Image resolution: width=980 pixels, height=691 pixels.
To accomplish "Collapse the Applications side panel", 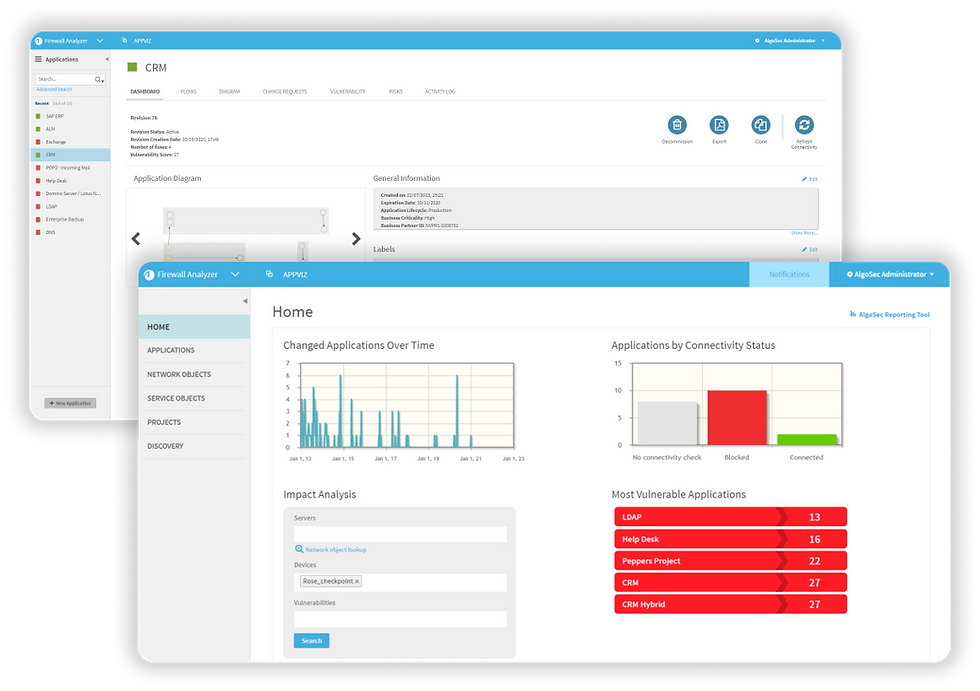I will pos(107,59).
